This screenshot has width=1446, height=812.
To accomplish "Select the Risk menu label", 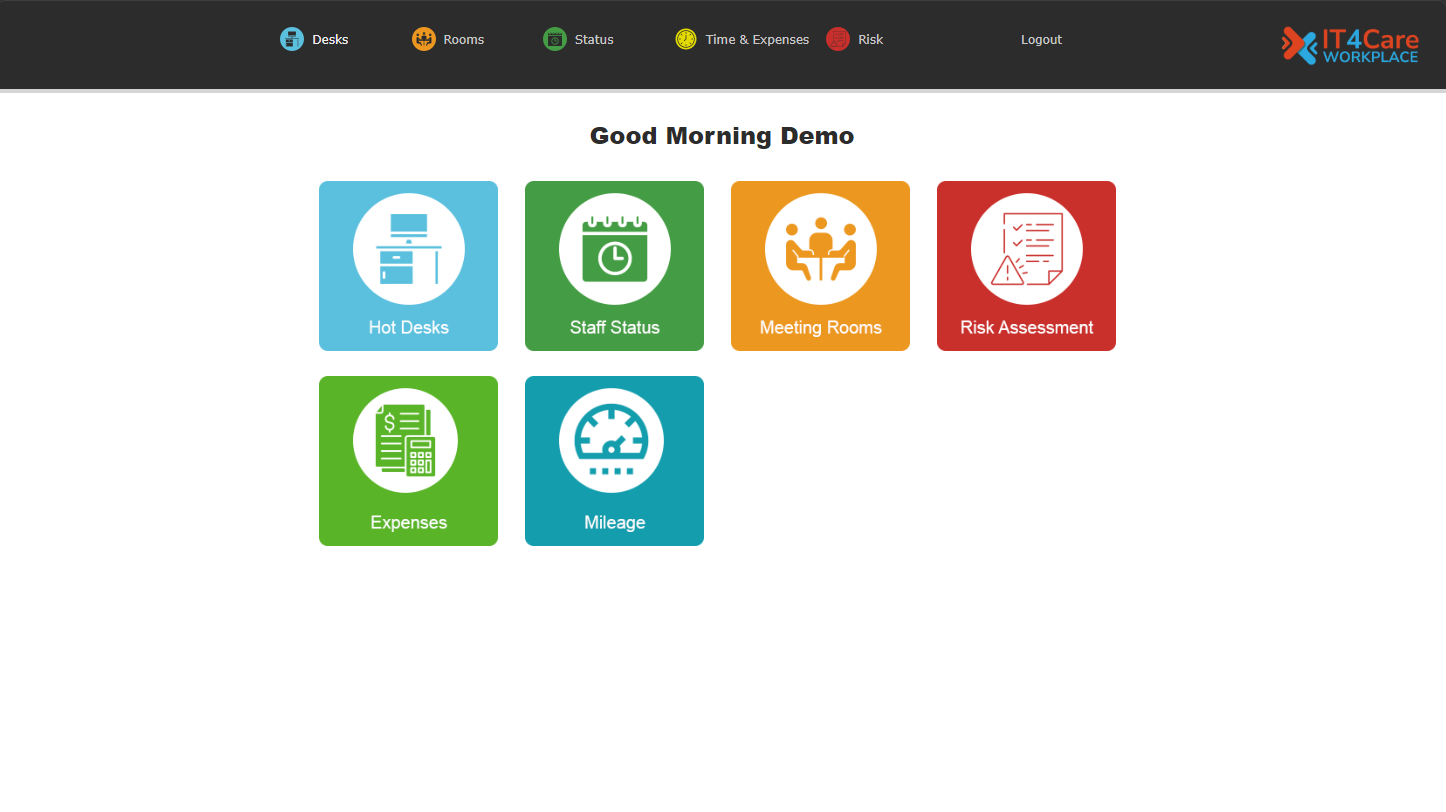I will [x=871, y=40].
